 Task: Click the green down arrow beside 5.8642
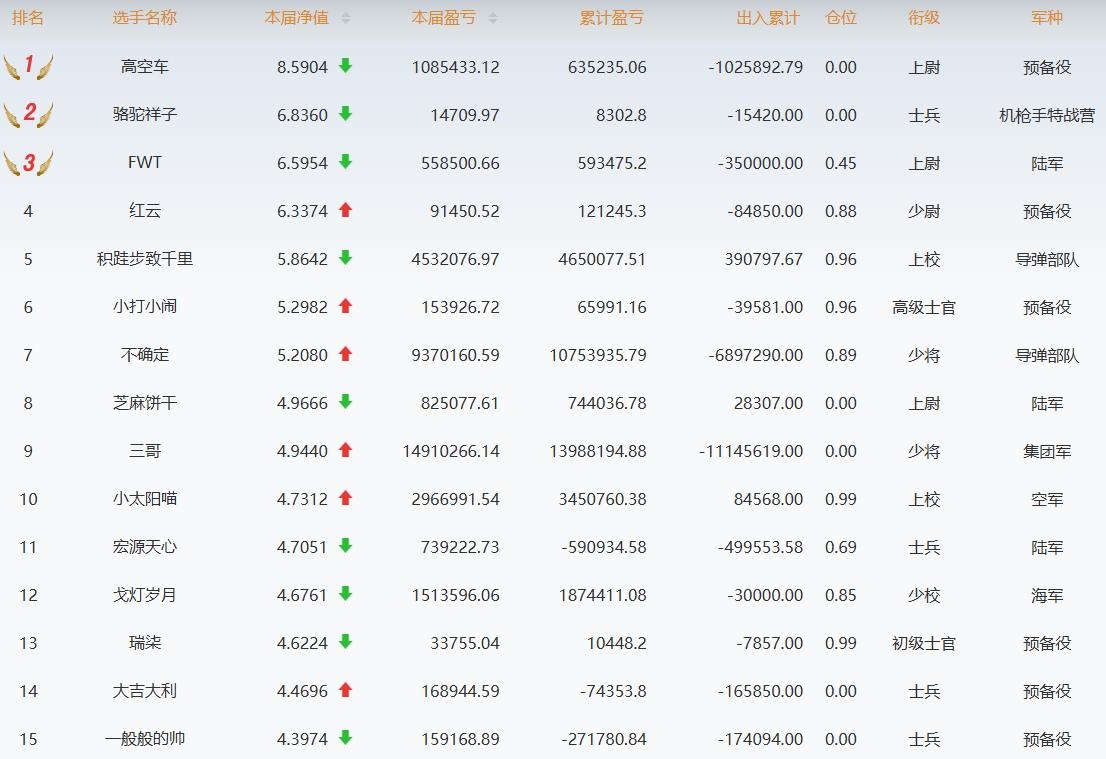[x=346, y=258]
